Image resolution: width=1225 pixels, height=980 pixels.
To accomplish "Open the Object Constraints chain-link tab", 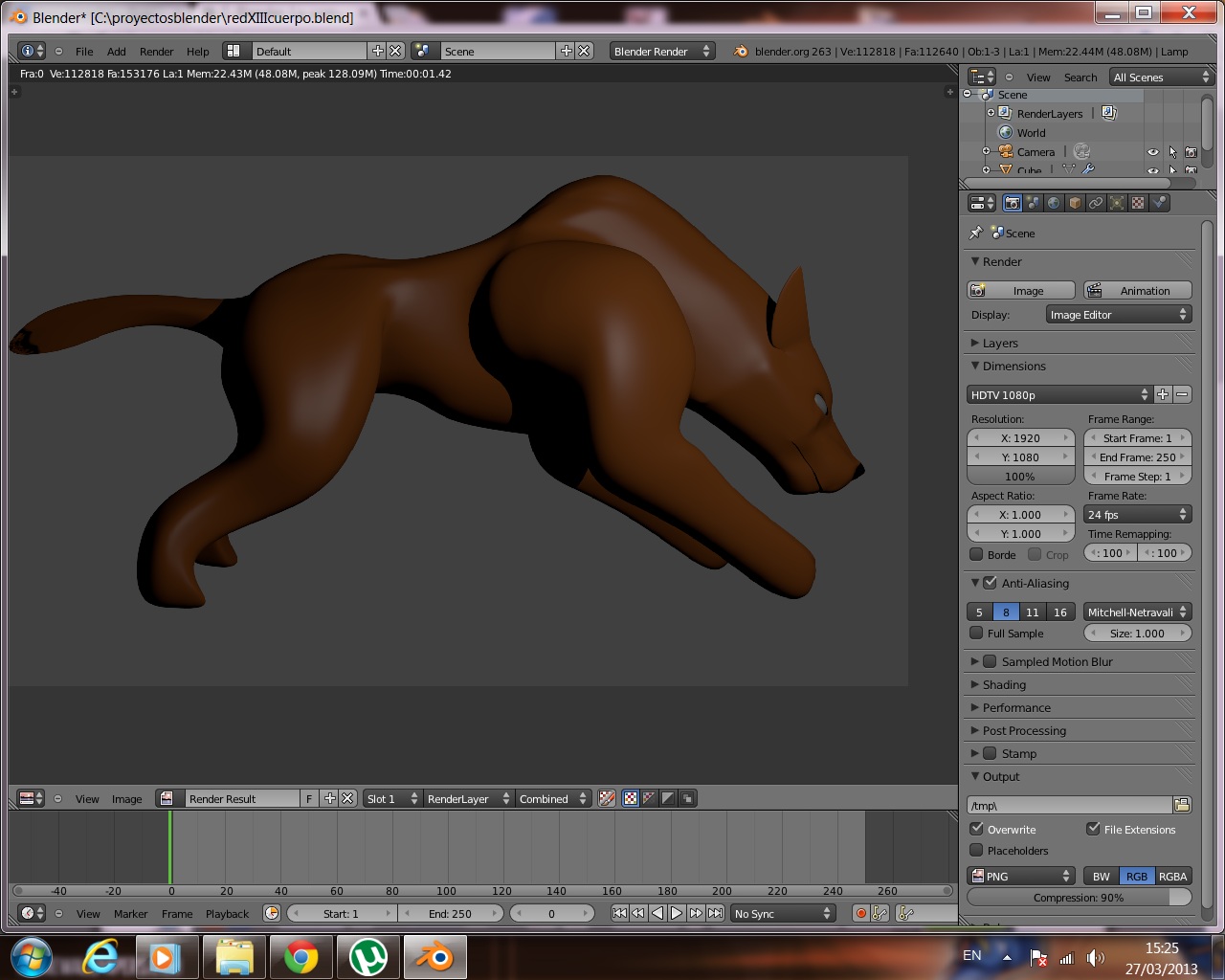I will [1096, 203].
